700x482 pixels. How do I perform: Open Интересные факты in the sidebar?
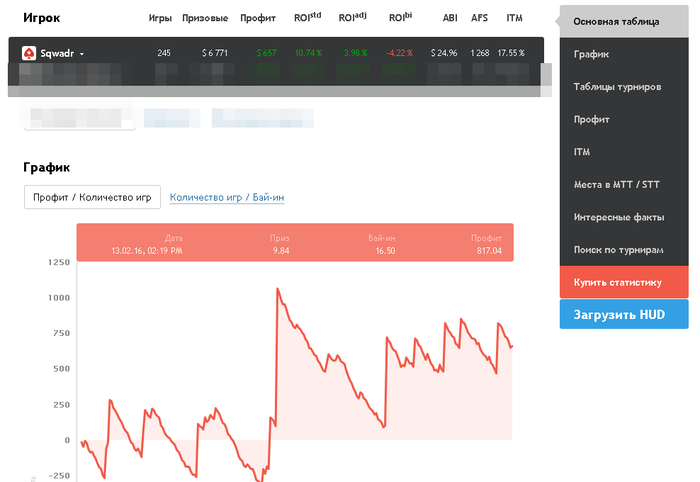[x=624, y=217]
